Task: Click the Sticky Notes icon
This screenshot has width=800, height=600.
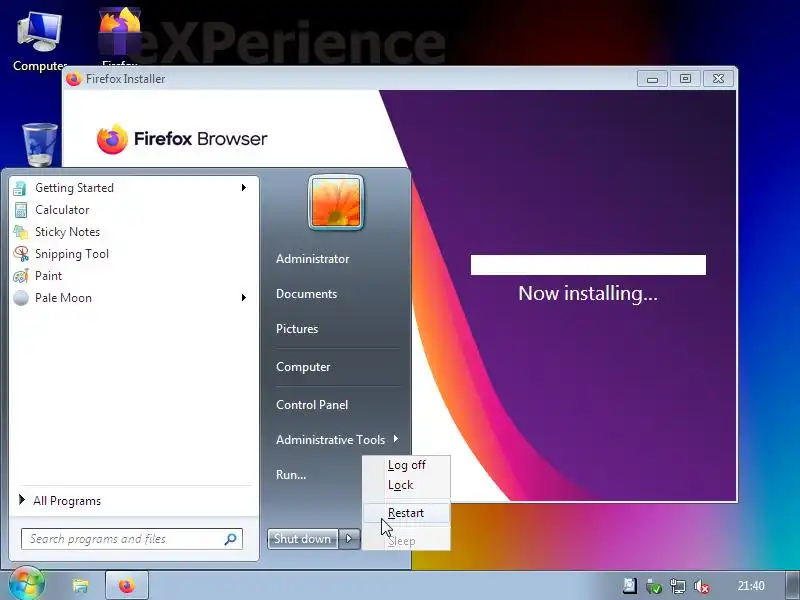Action: [21, 232]
